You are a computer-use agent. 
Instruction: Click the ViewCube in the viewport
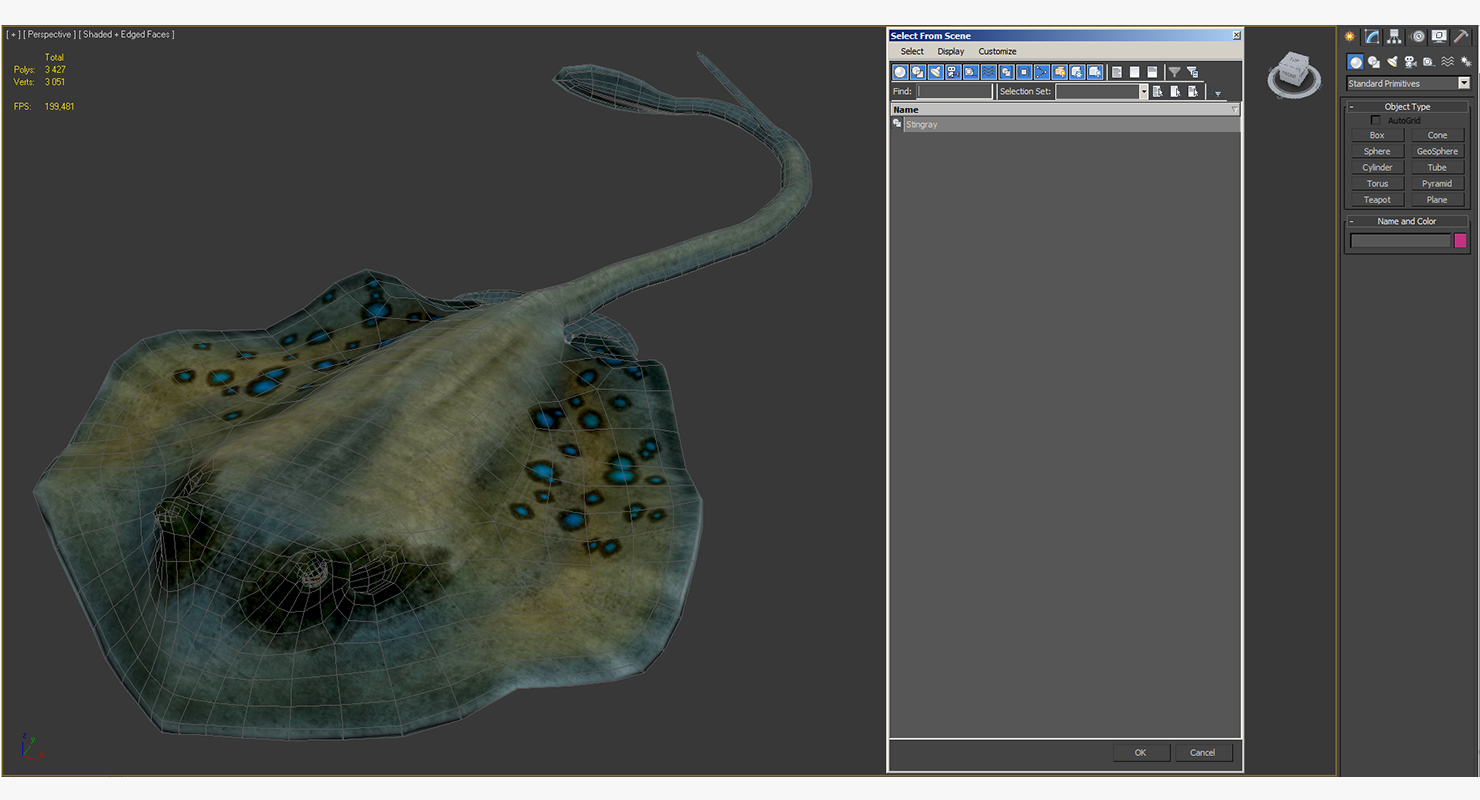coord(1294,75)
